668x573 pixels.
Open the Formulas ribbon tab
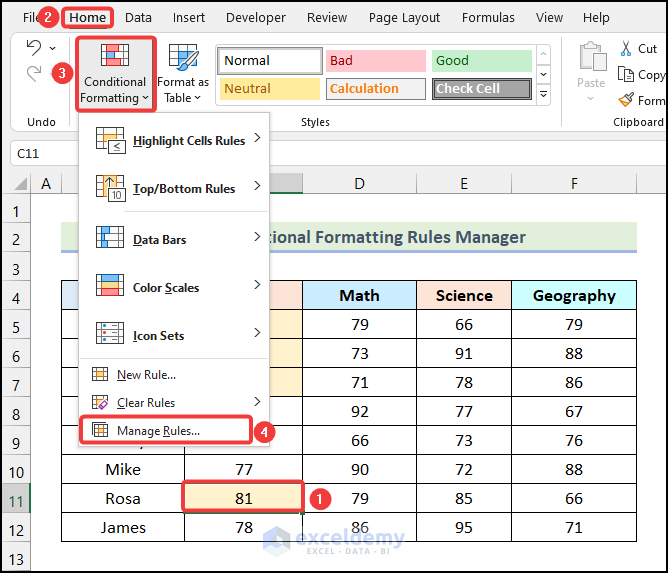[x=488, y=17]
